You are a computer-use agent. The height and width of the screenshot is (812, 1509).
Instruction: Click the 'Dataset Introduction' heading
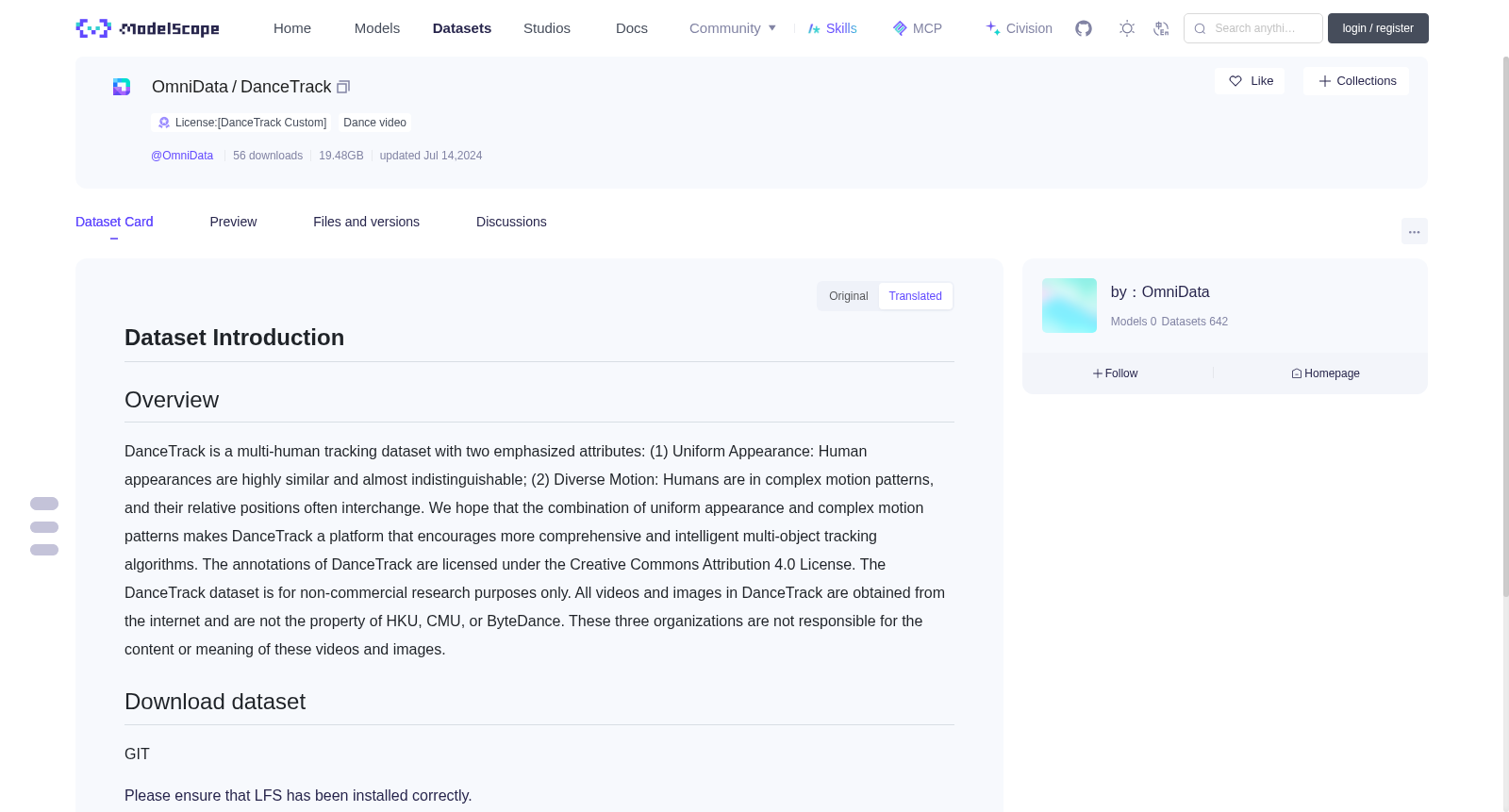[x=234, y=338]
